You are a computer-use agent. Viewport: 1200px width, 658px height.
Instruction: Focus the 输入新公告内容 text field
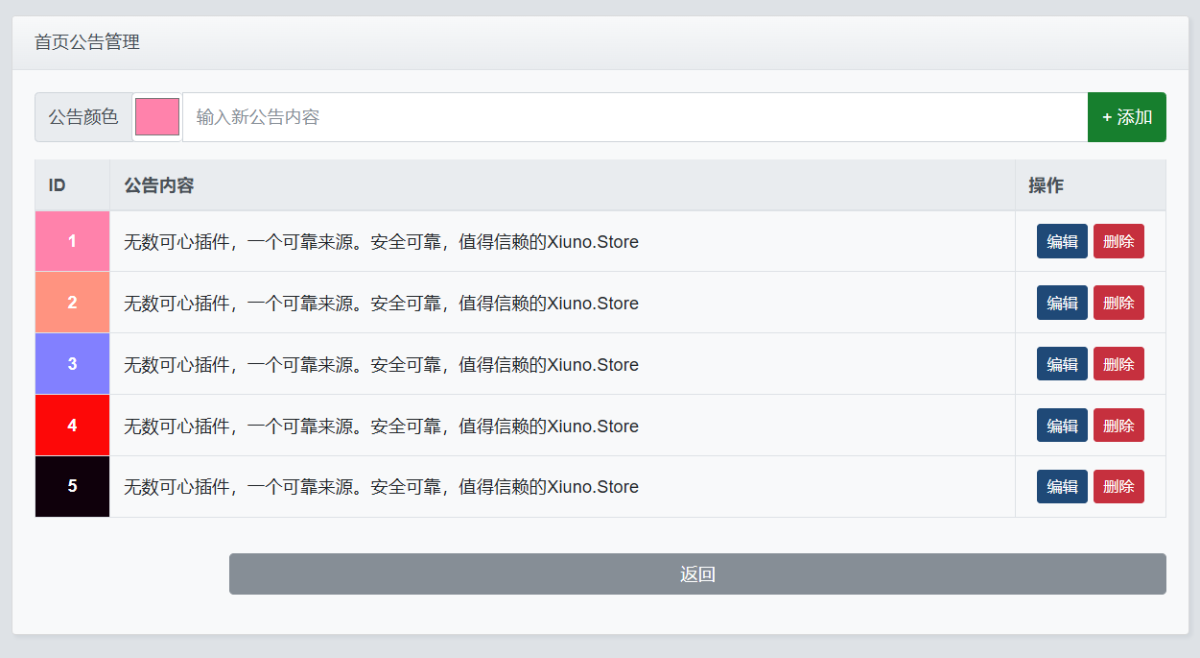pos(634,117)
